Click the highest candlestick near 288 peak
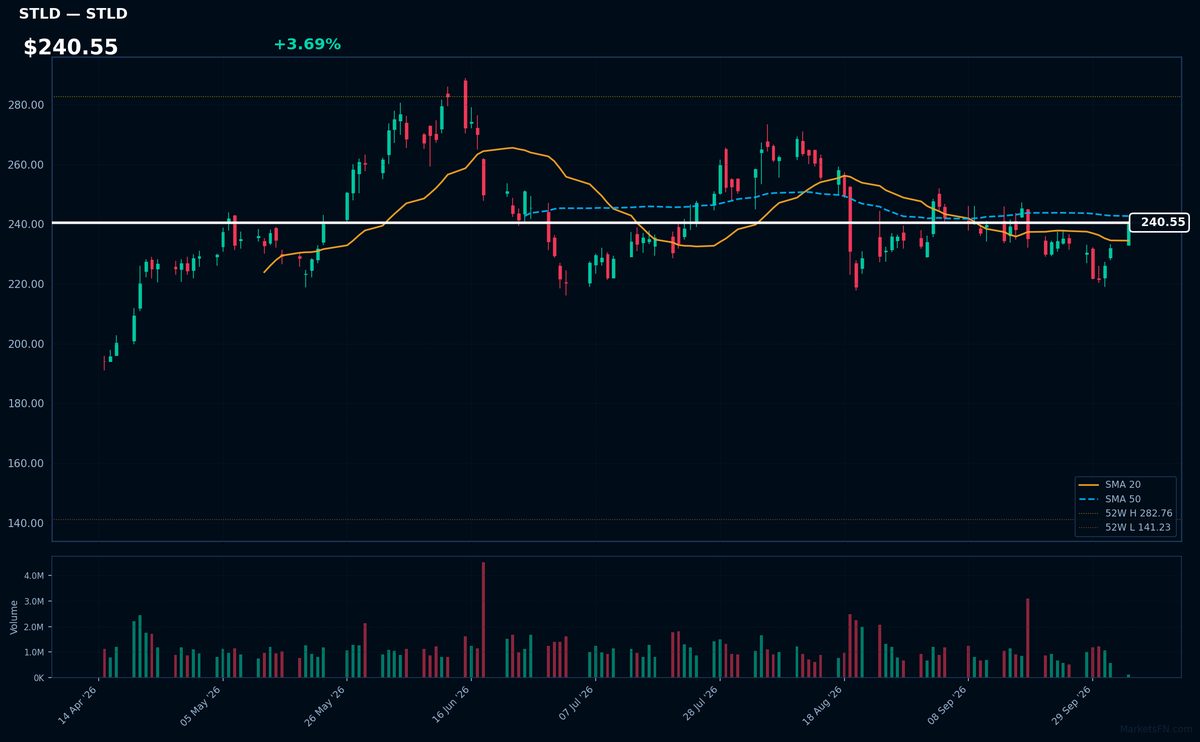1200x742 pixels. pos(465,104)
